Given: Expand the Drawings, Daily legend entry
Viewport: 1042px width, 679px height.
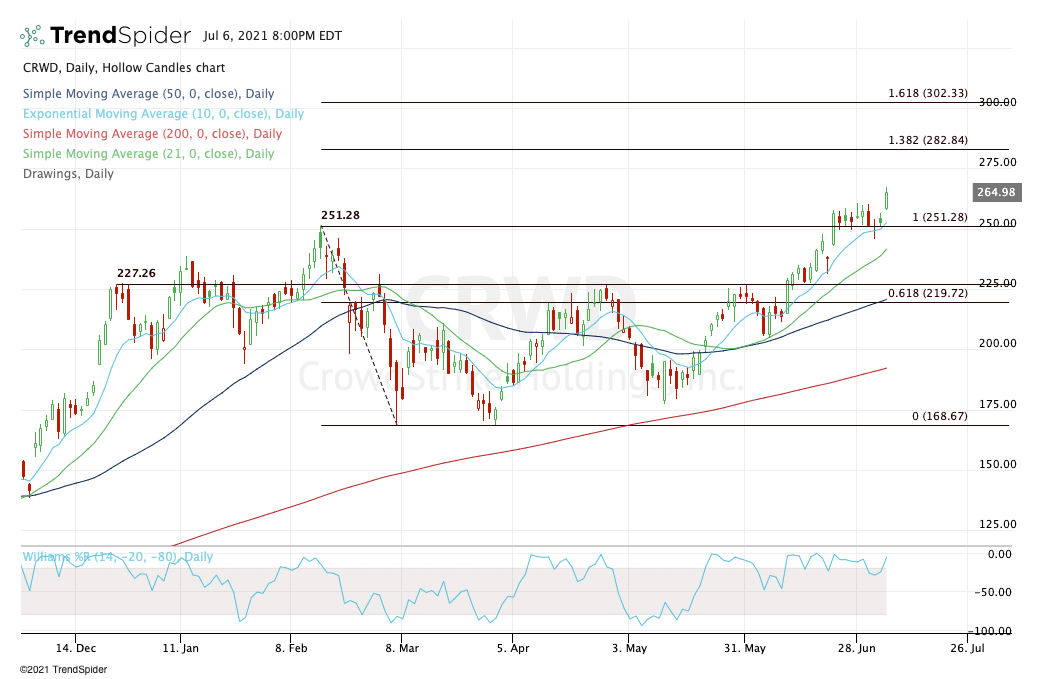Looking at the screenshot, I should [x=67, y=174].
